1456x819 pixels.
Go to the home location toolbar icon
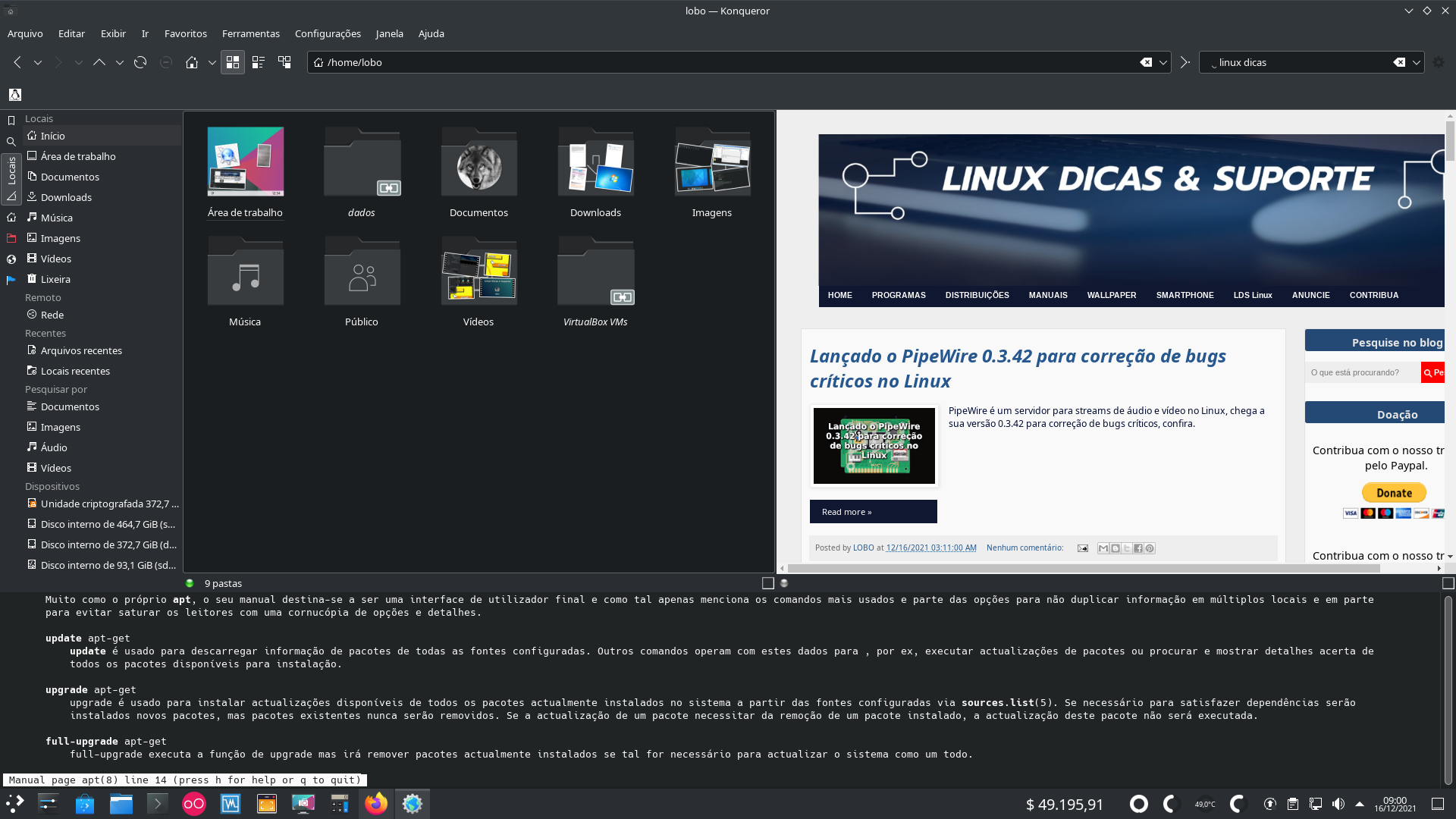point(192,62)
